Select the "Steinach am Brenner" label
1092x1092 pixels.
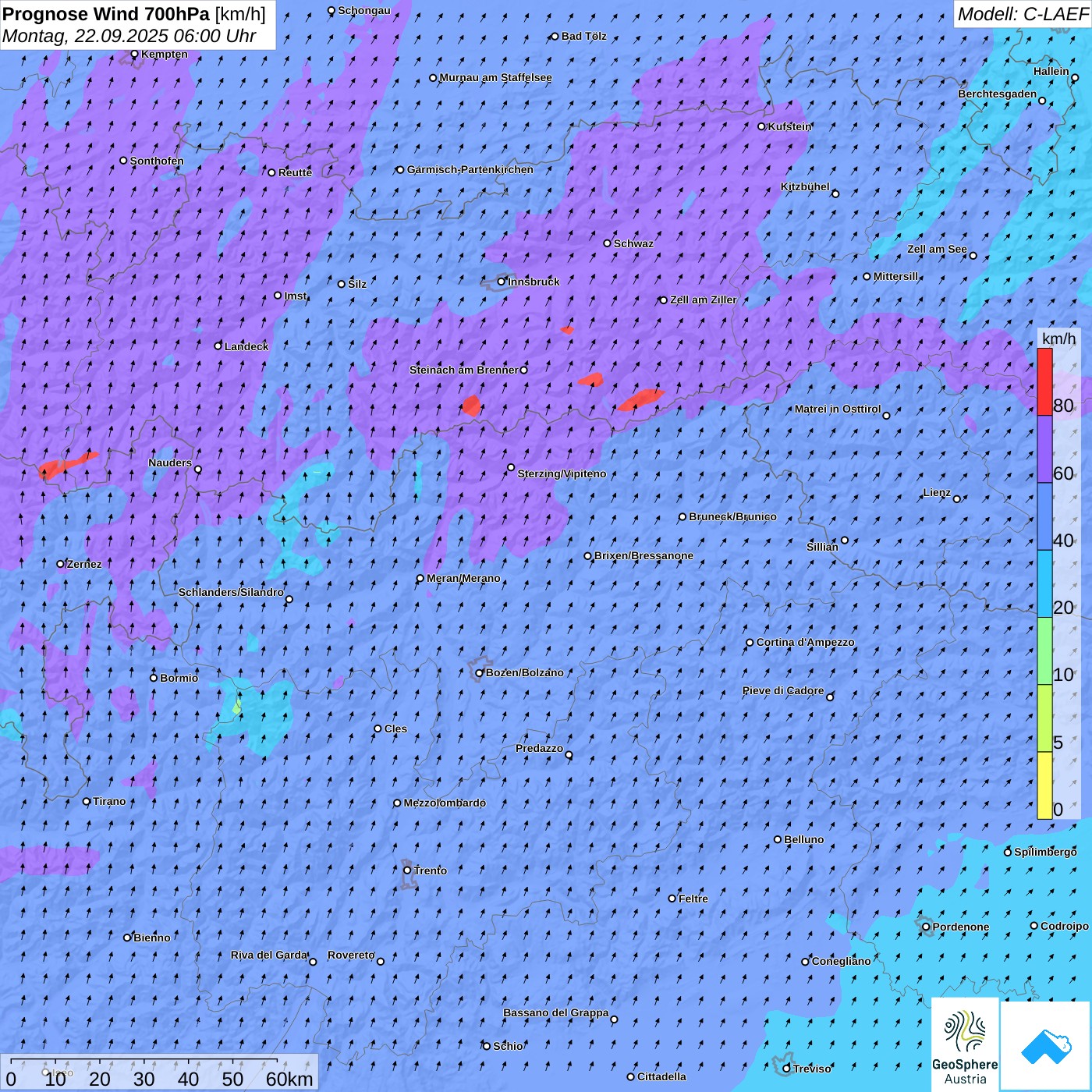tap(463, 370)
